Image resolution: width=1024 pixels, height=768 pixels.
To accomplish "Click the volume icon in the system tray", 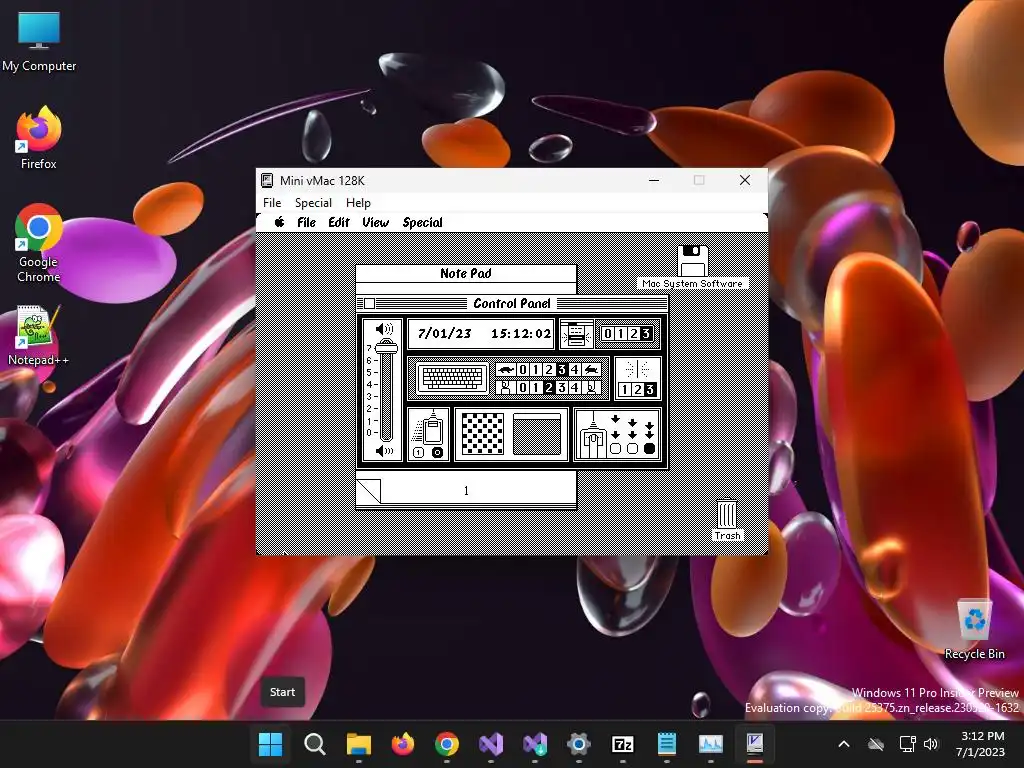I will (x=931, y=744).
